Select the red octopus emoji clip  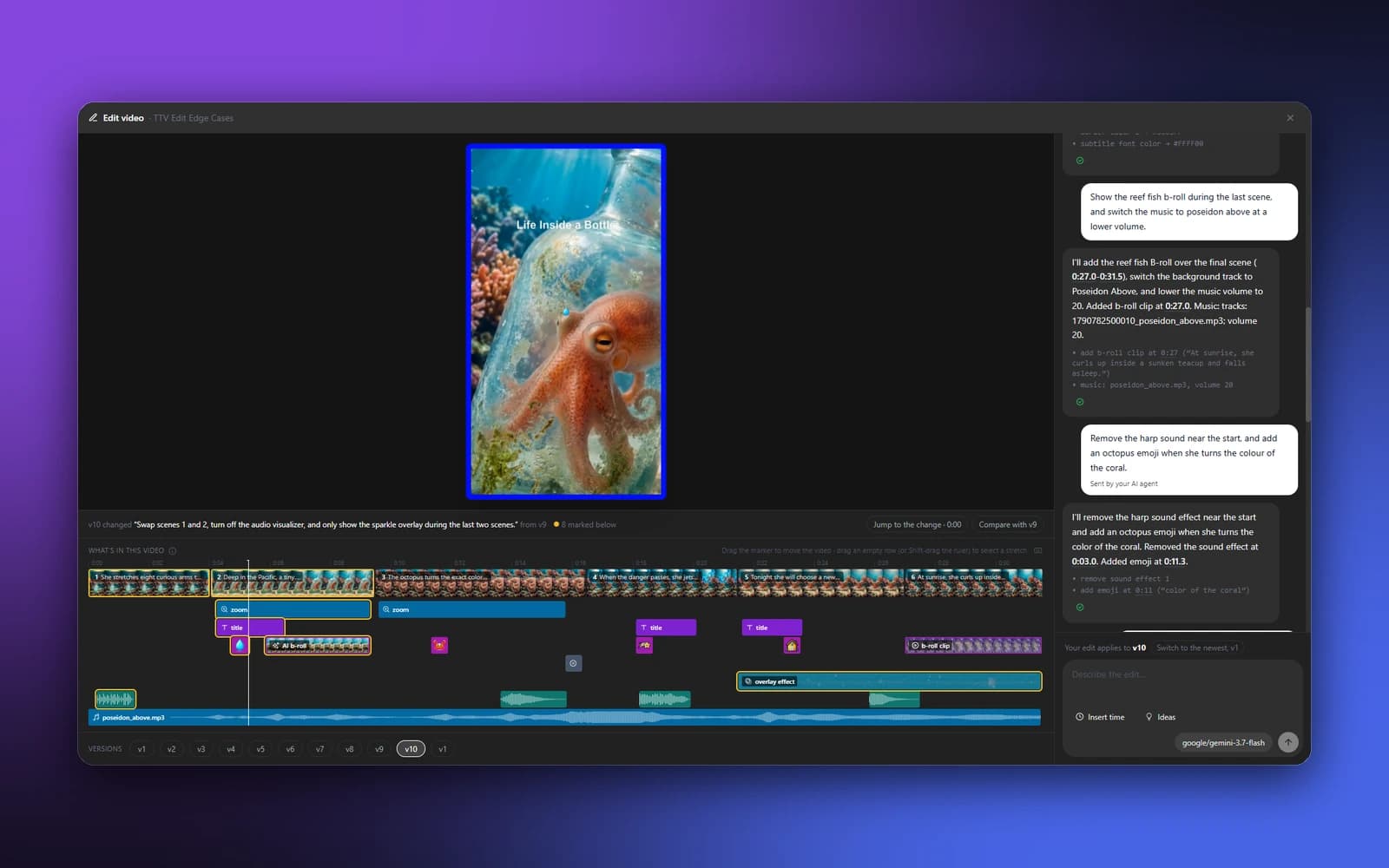pos(439,645)
